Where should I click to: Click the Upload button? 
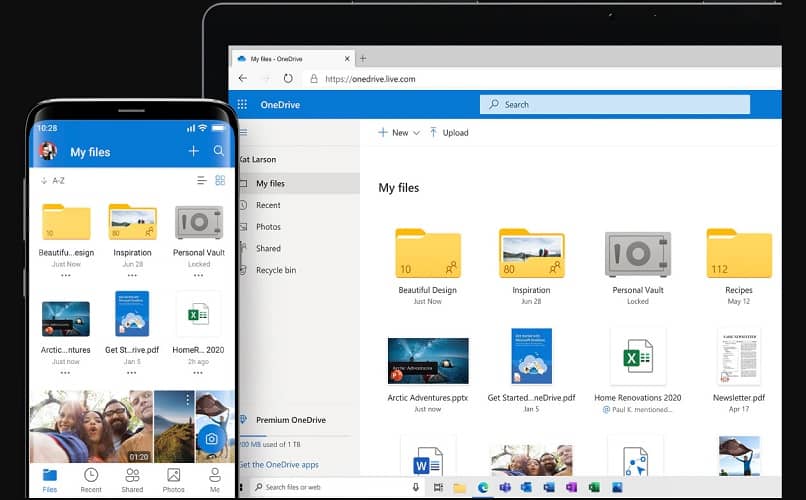(x=449, y=133)
